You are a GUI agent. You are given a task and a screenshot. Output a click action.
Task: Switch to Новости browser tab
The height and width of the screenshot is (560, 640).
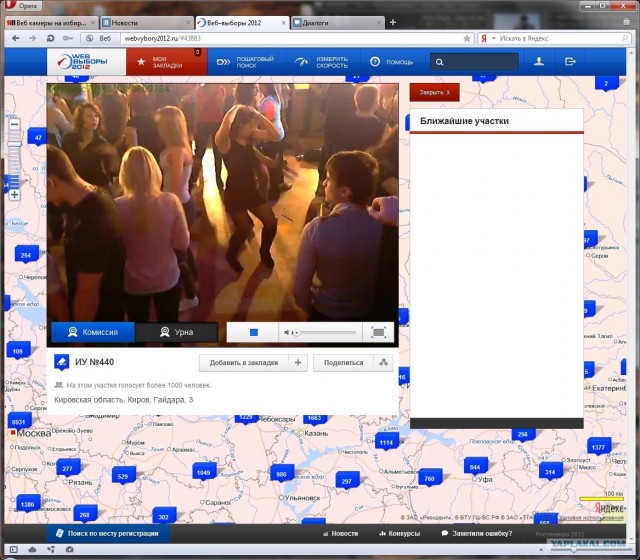coord(146,23)
